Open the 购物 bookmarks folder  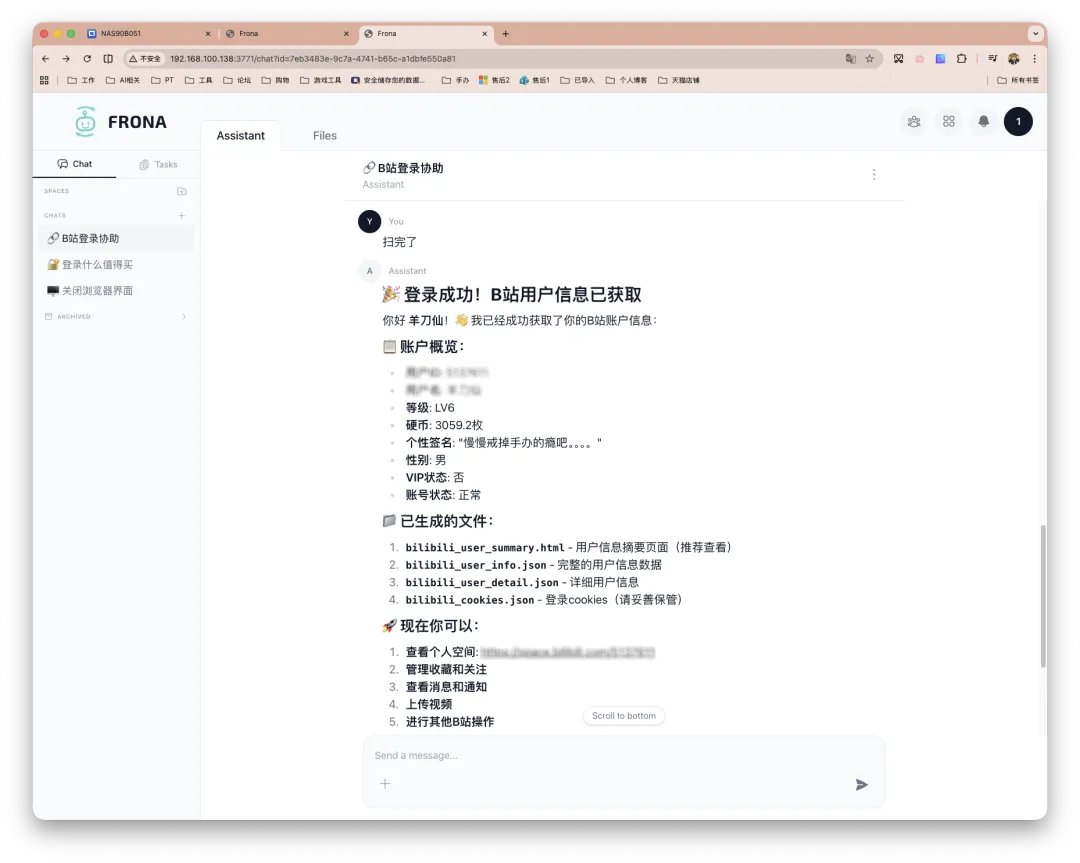(276, 81)
